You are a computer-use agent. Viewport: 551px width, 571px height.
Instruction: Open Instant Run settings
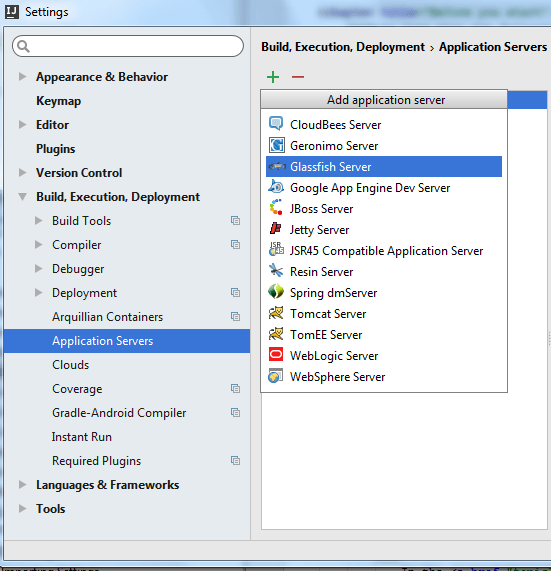82,437
